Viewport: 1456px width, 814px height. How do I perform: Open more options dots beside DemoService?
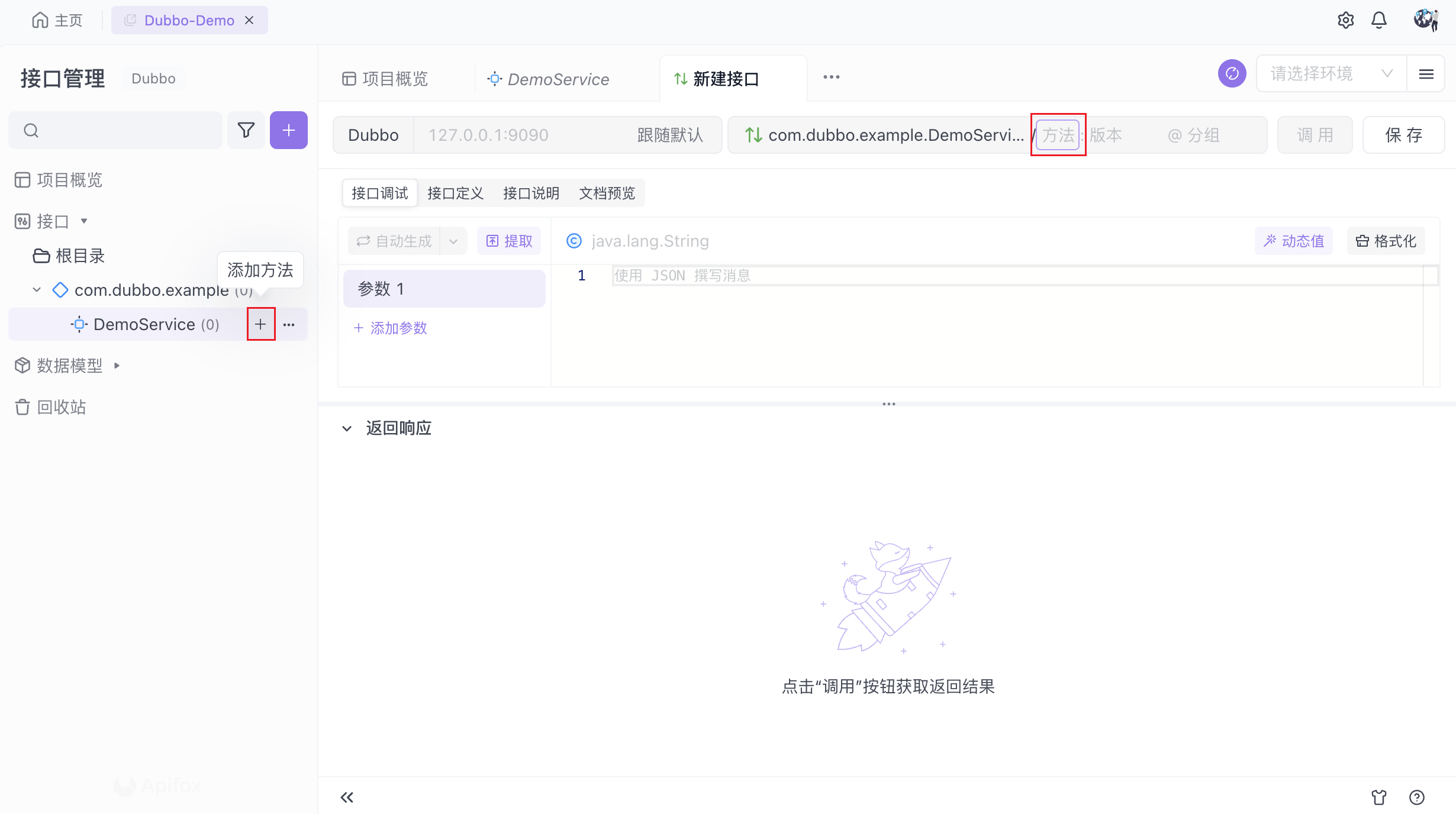(x=289, y=324)
